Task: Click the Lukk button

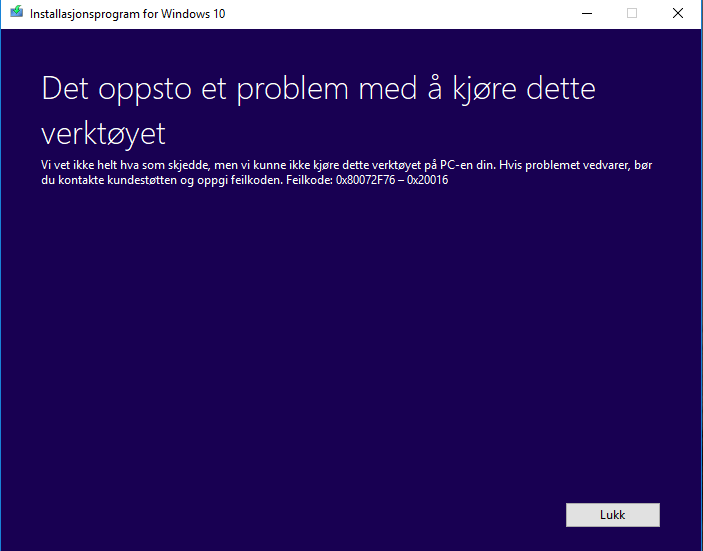Action: click(612, 515)
